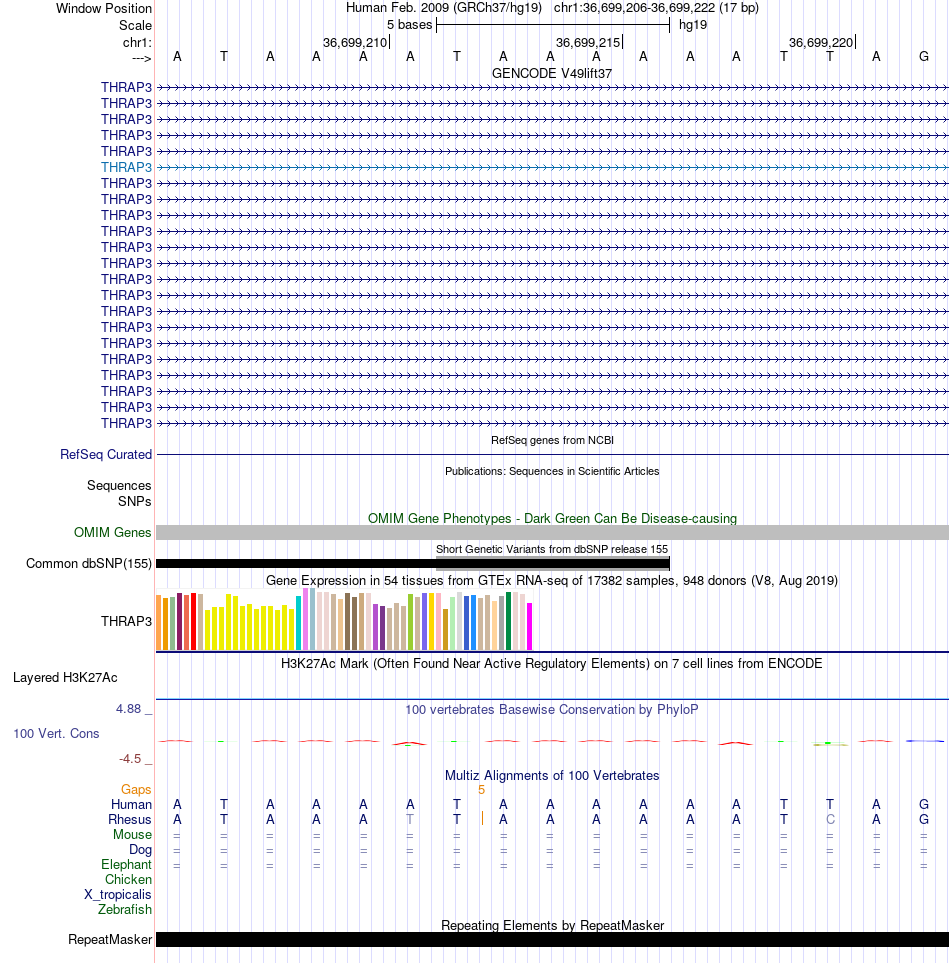Click the sequence direction arrow label
The image size is (950, 963).
click(x=141, y=58)
